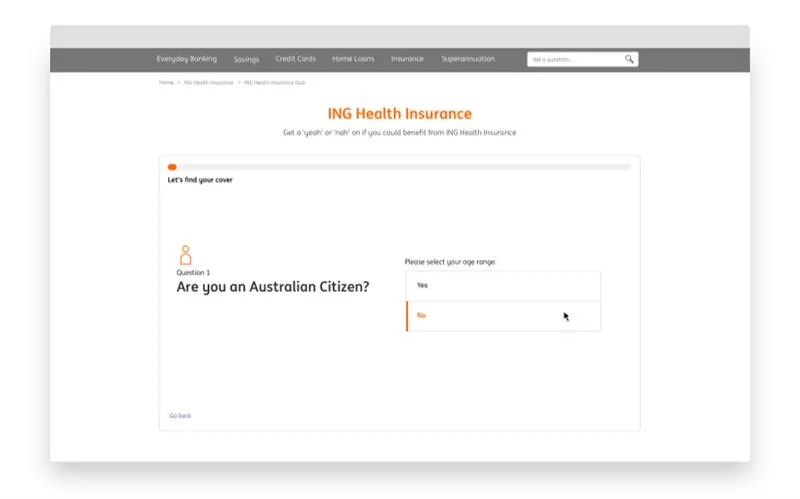The width and height of the screenshot is (800, 499).
Task: Click the ING Health Insurance page heading
Action: click(x=399, y=114)
